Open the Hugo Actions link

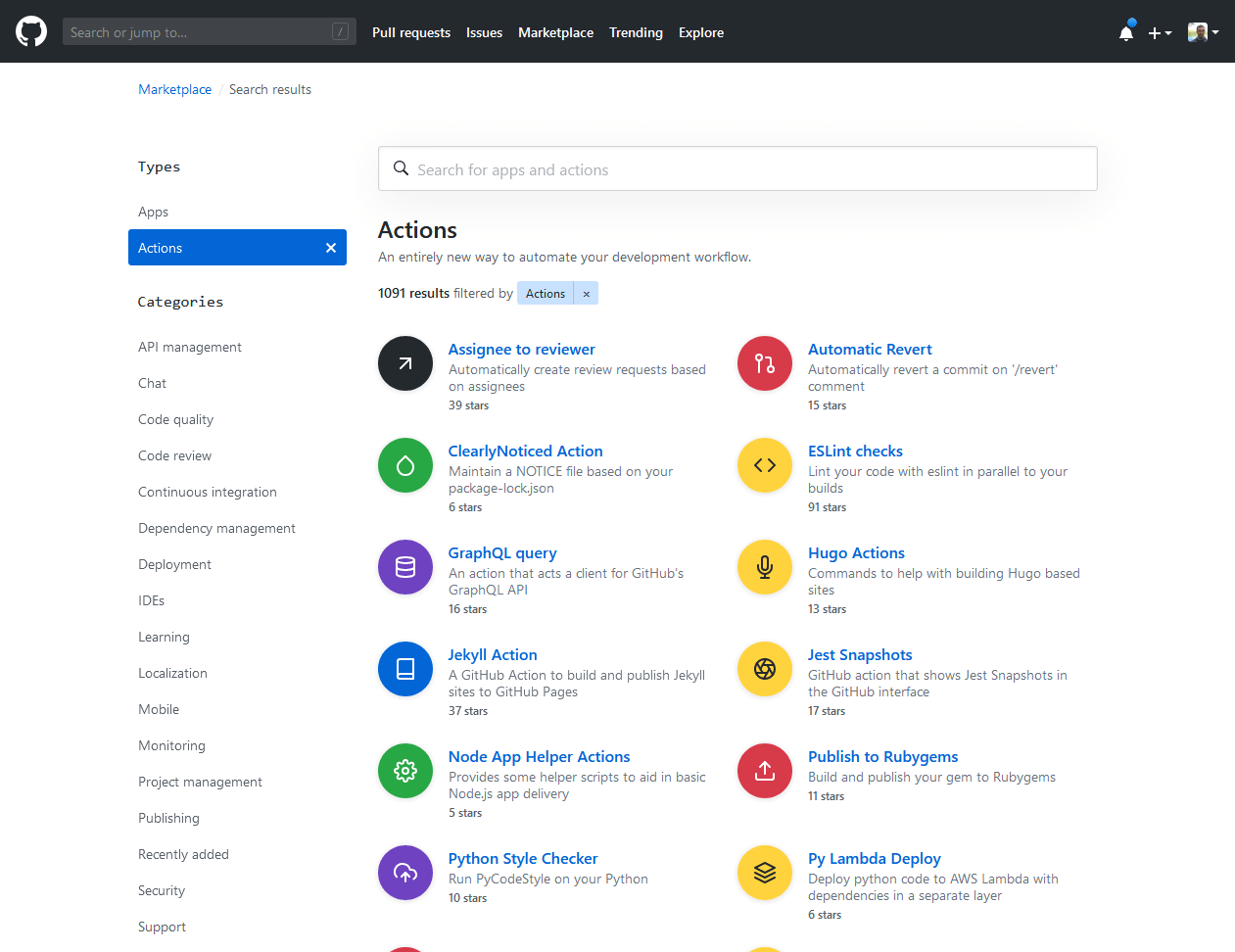[856, 552]
